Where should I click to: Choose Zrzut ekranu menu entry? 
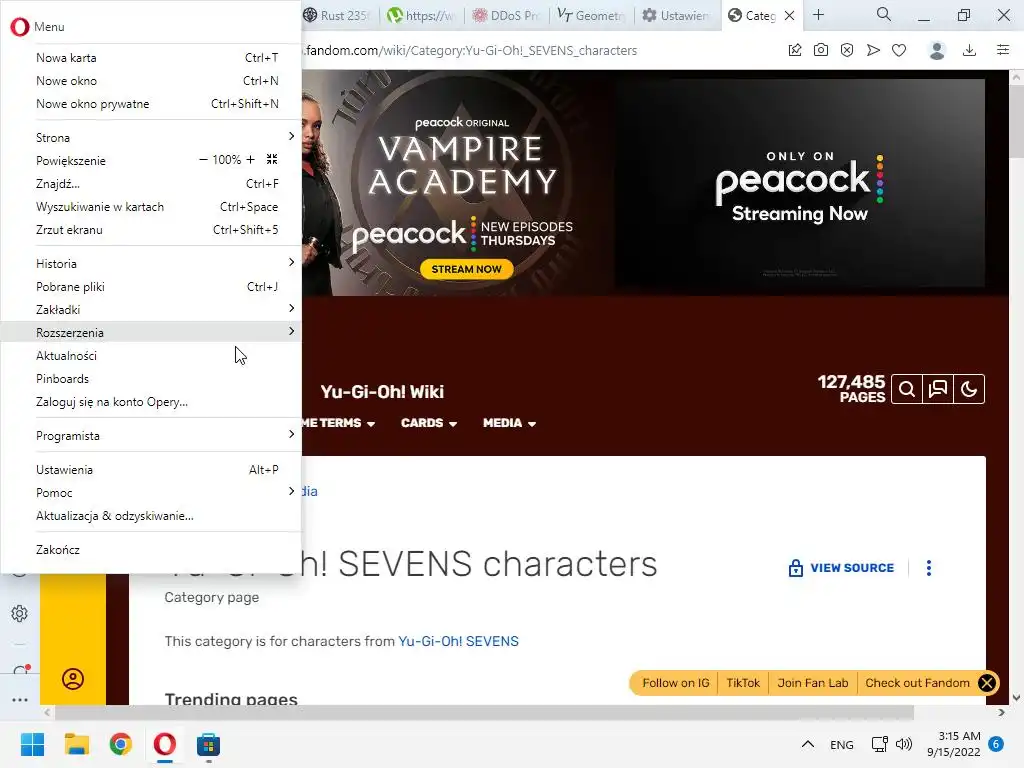click(151, 230)
